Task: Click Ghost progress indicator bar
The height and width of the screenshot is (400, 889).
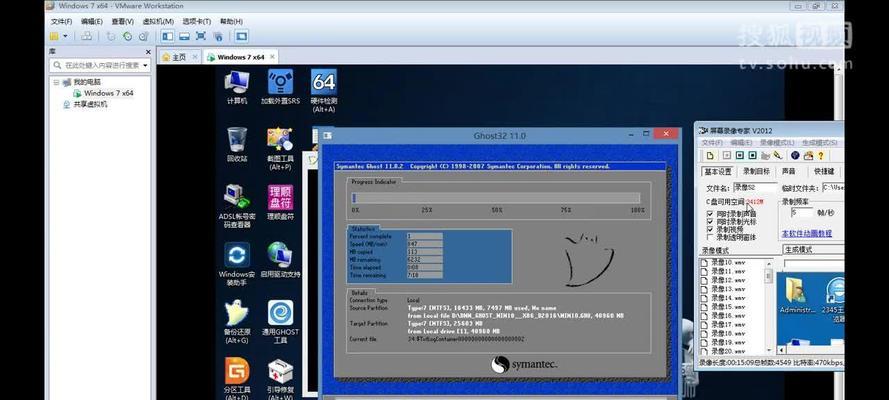Action: 496,198
